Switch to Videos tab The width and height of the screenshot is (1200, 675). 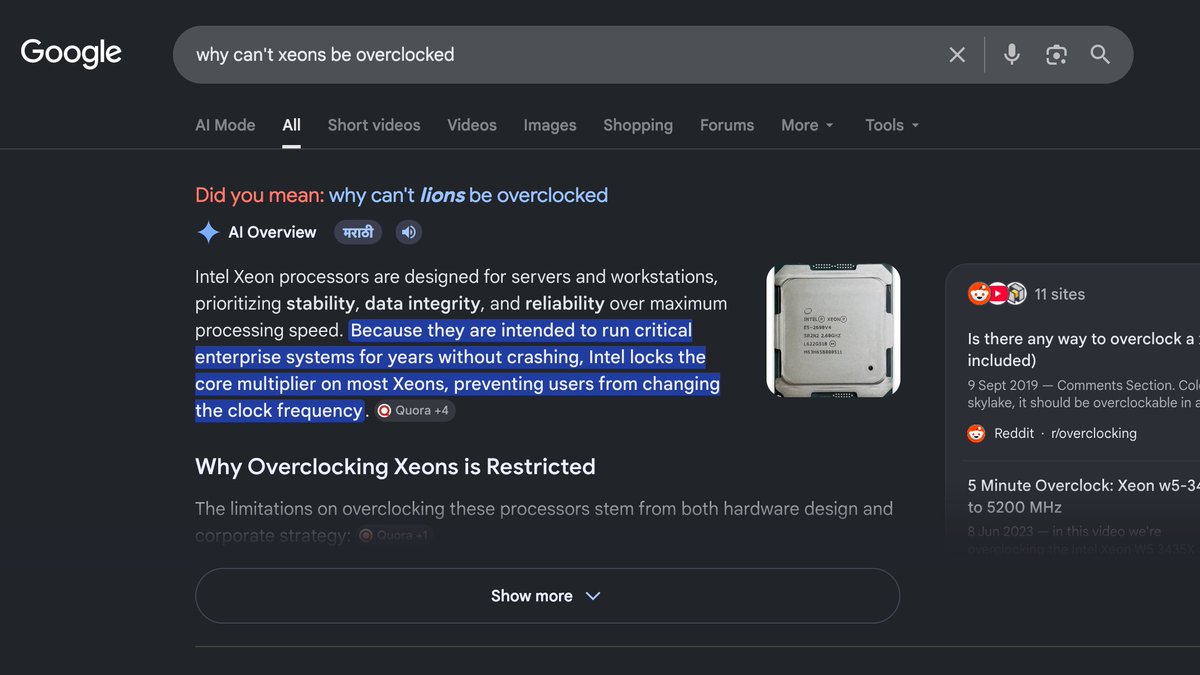[472, 125]
